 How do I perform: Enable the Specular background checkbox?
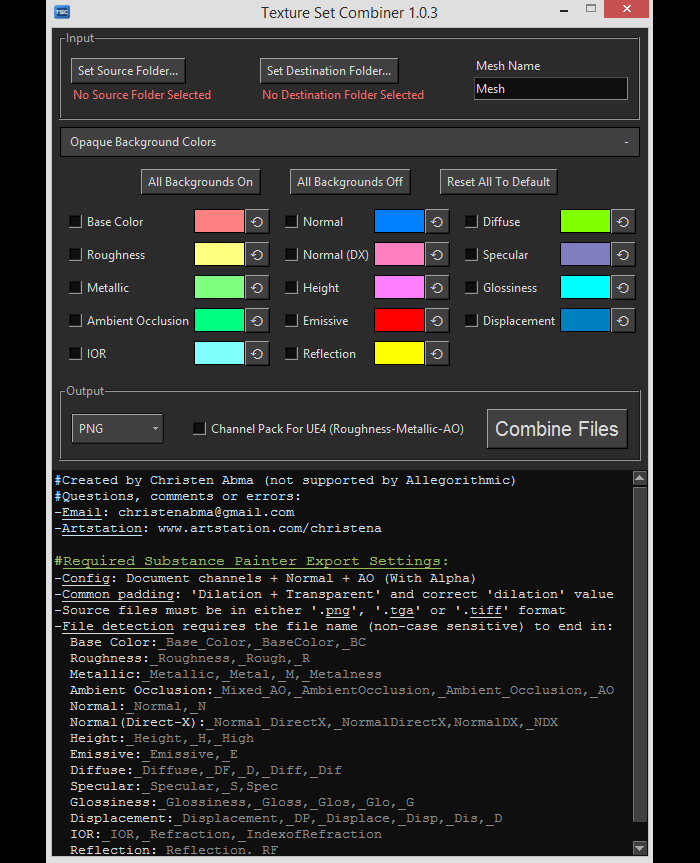tap(472, 254)
